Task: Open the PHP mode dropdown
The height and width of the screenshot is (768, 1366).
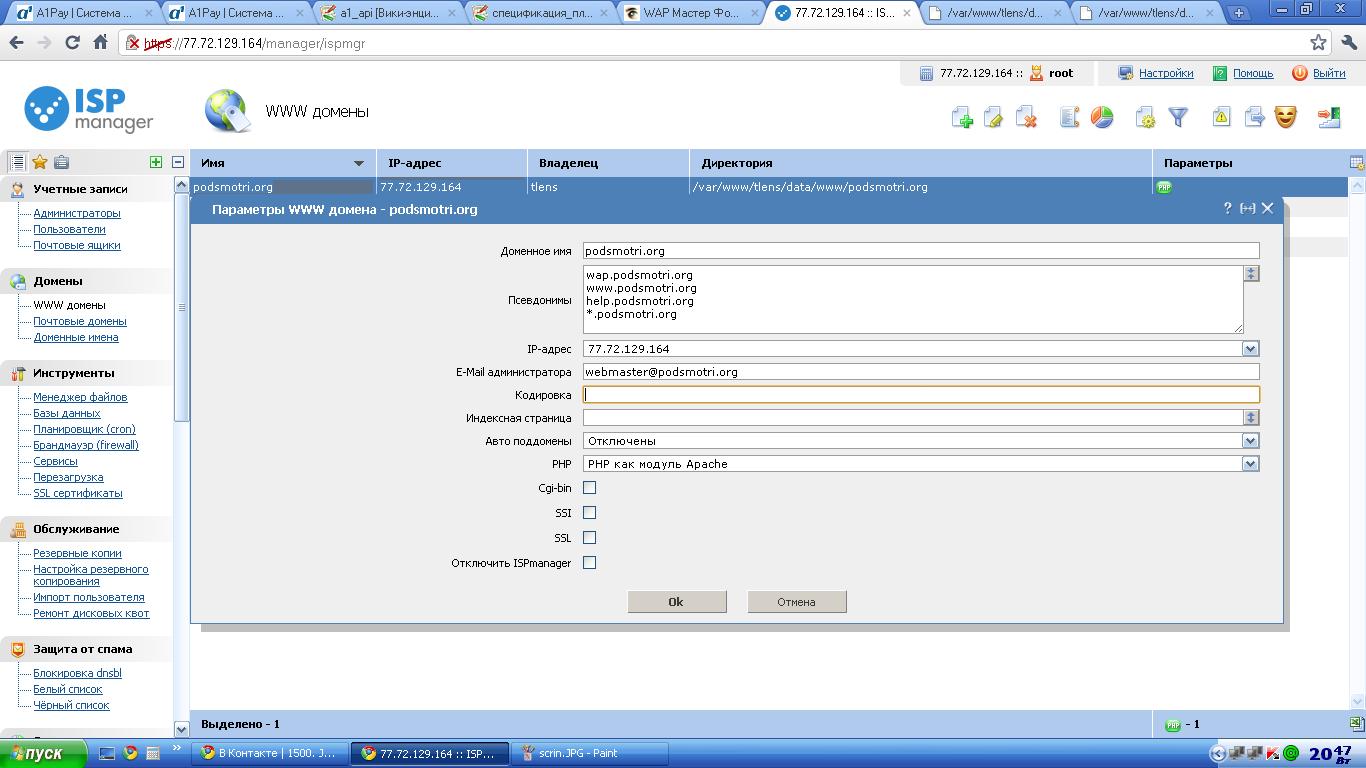Action: 1250,464
